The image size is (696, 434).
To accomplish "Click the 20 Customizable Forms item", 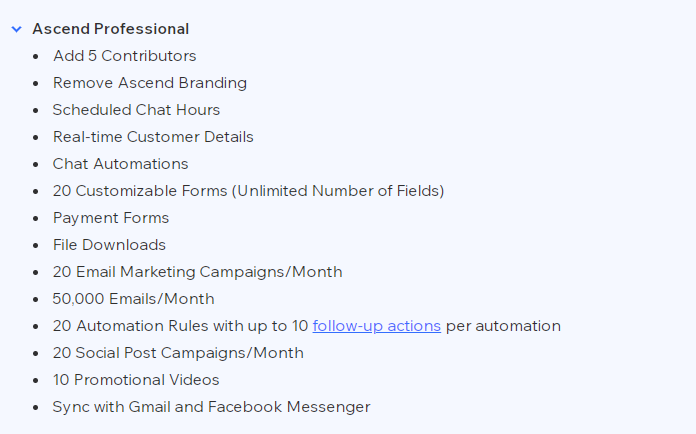I will pos(249,191).
